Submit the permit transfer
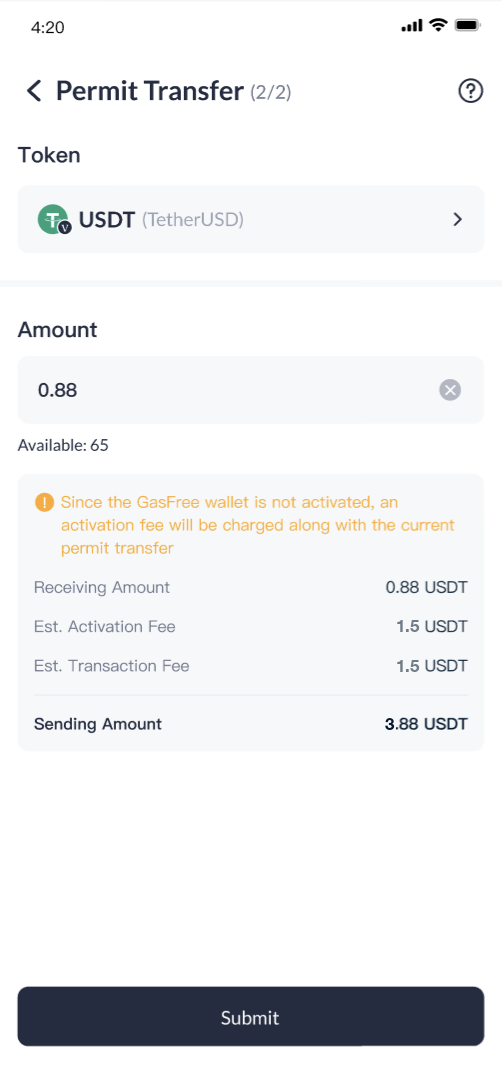502x1084 pixels. [250, 1016]
